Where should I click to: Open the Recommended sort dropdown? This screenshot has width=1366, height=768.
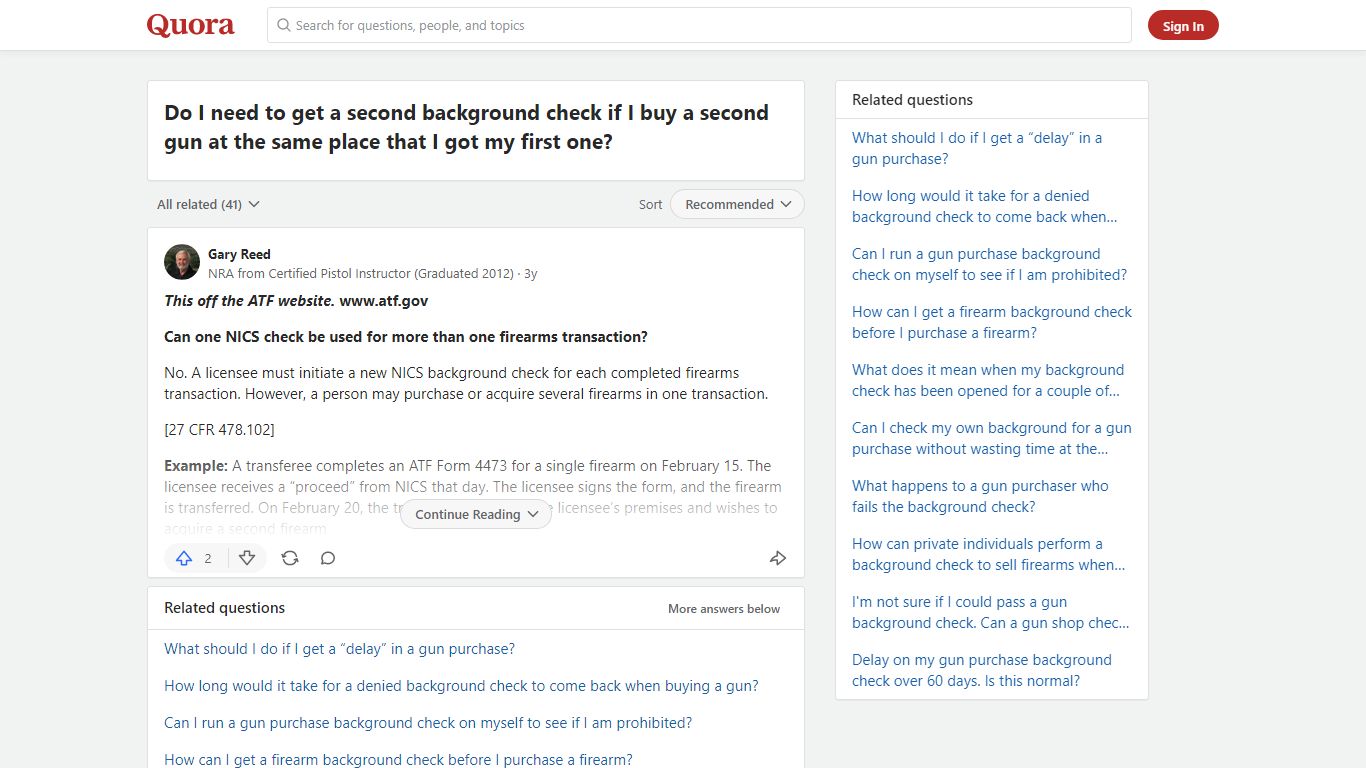(x=737, y=204)
